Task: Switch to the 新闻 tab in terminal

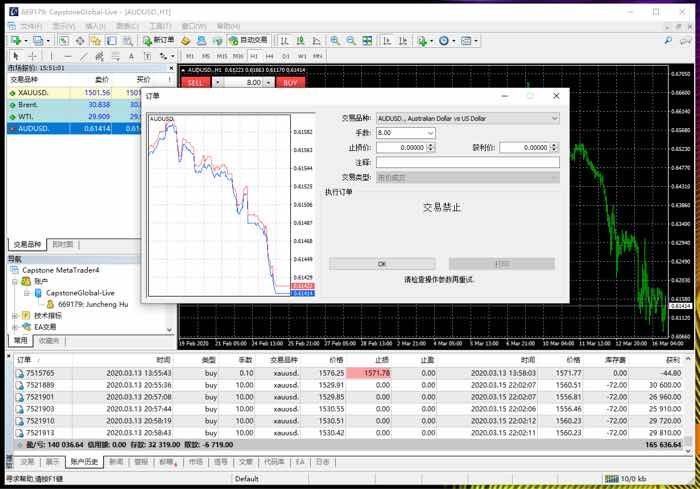Action: pyautogui.click(x=116, y=462)
